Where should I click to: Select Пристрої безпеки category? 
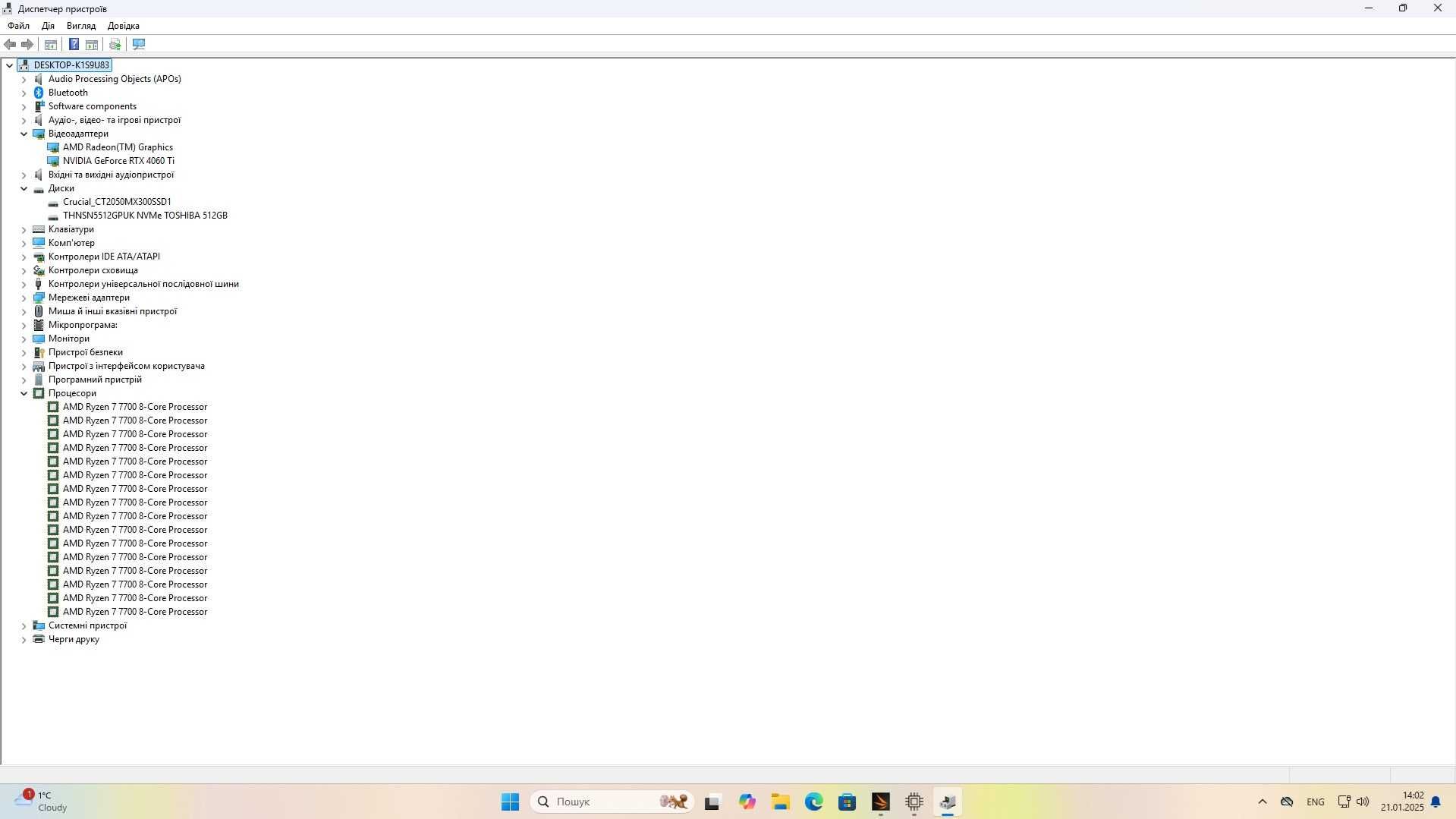[x=86, y=352]
